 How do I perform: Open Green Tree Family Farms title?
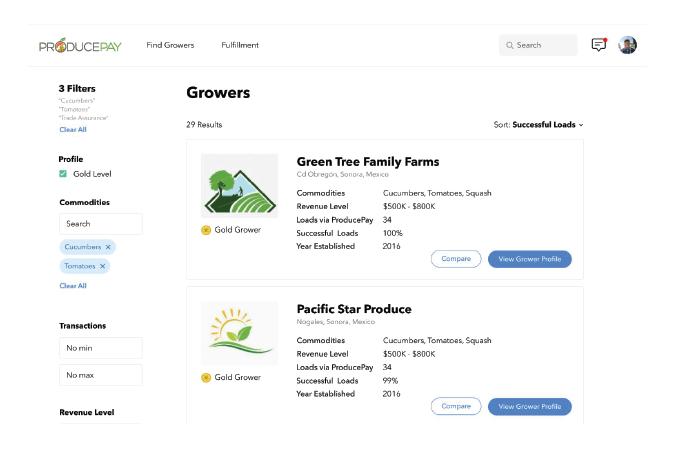click(368, 162)
